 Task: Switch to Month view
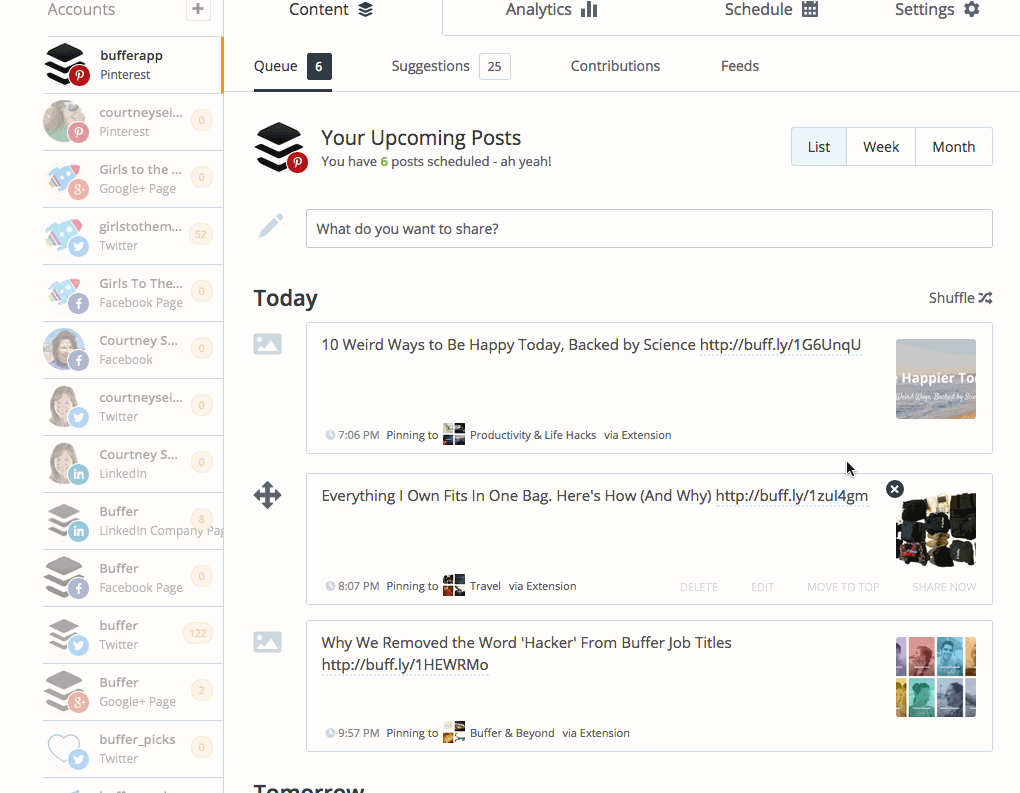click(x=954, y=147)
